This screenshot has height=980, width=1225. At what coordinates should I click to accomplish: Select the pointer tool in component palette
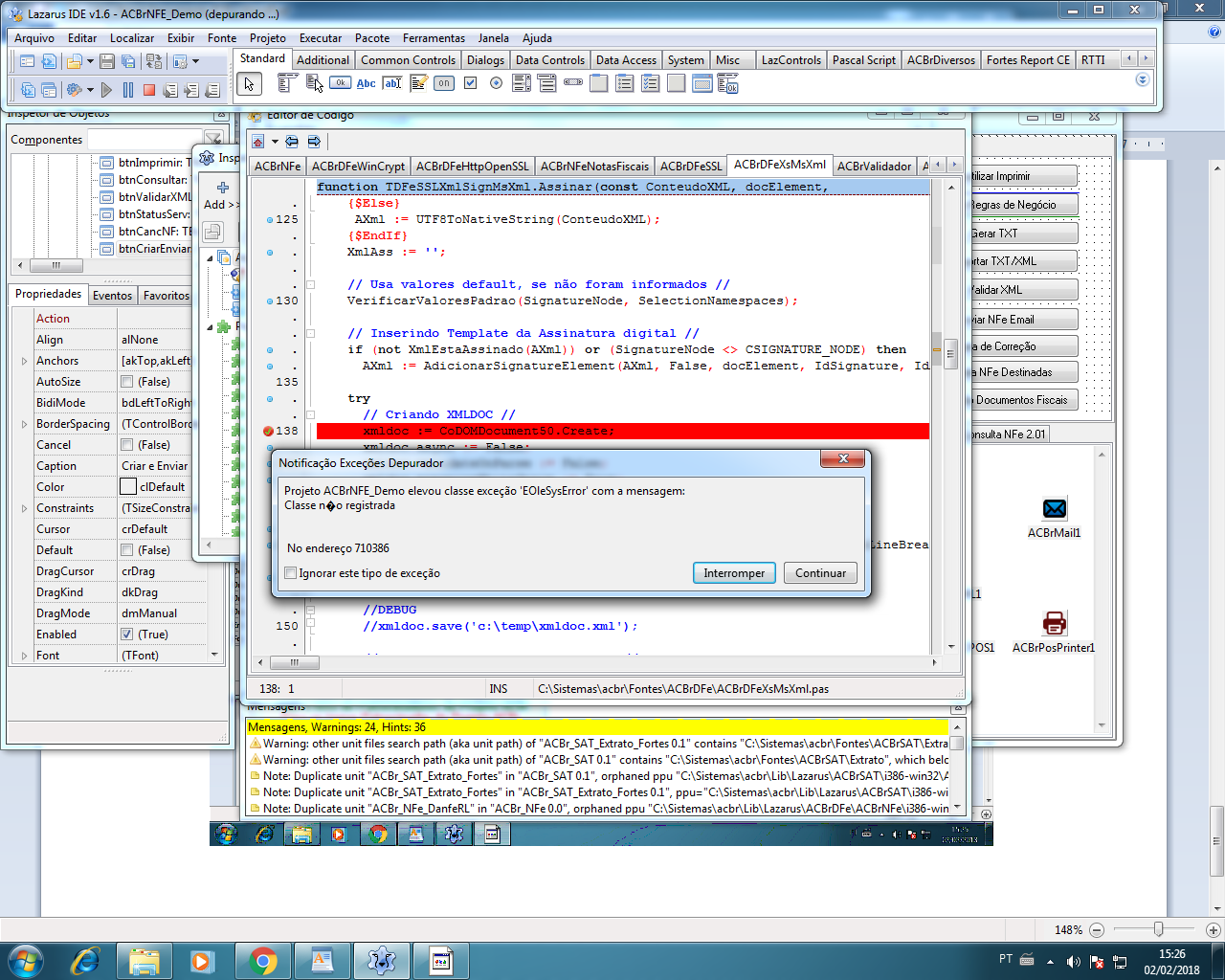pyautogui.click(x=249, y=84)
